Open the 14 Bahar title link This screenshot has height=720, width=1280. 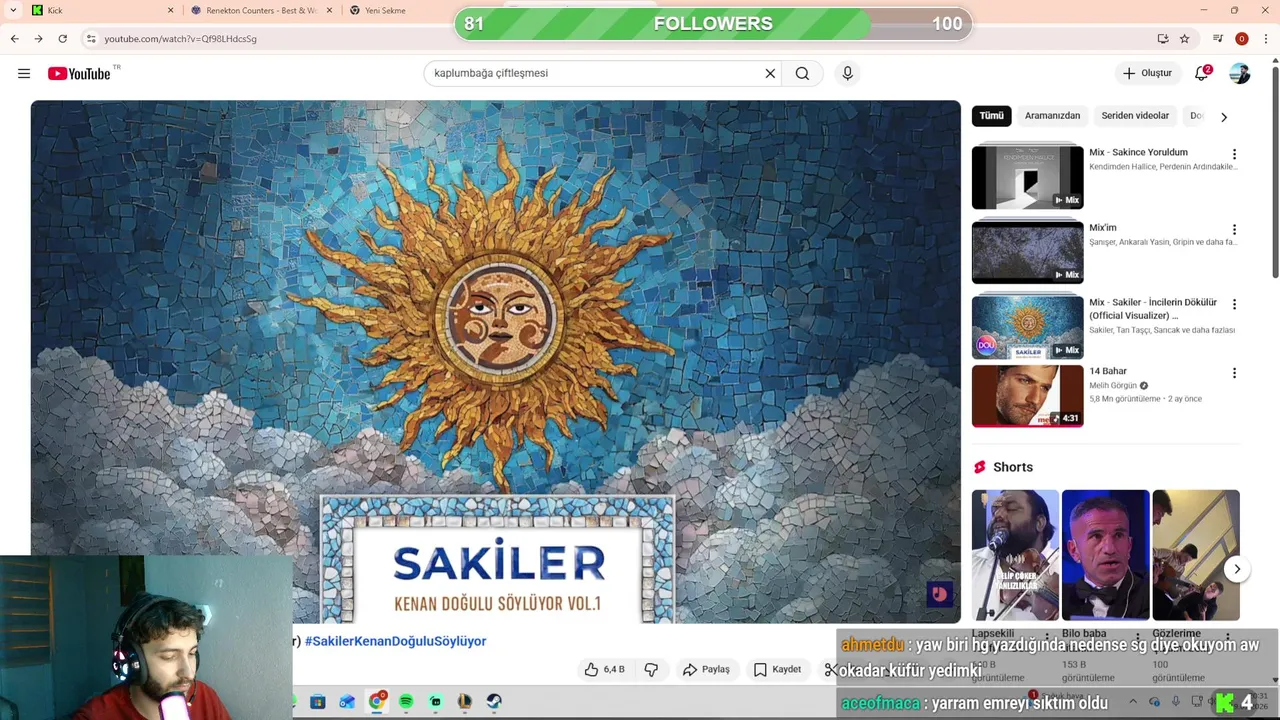coord(1108,371)
